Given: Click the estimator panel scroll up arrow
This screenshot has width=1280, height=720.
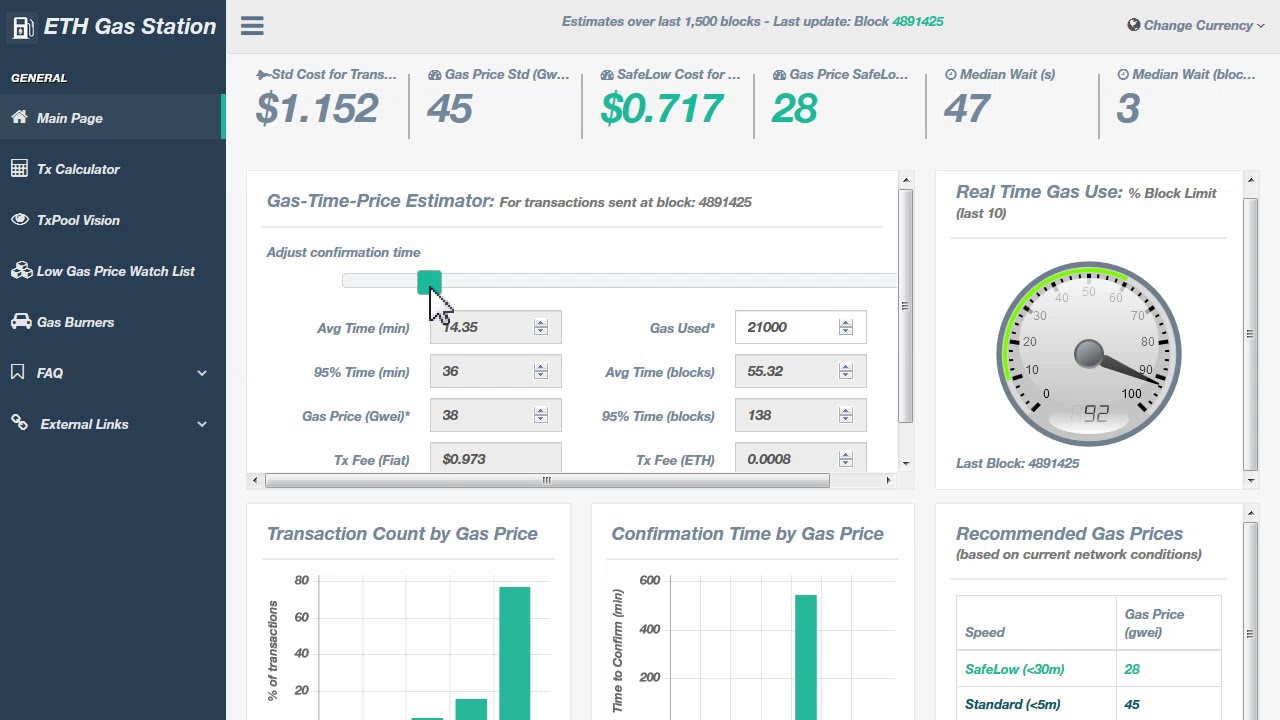Looking at the screenshot, I should [x=906, y=181].
